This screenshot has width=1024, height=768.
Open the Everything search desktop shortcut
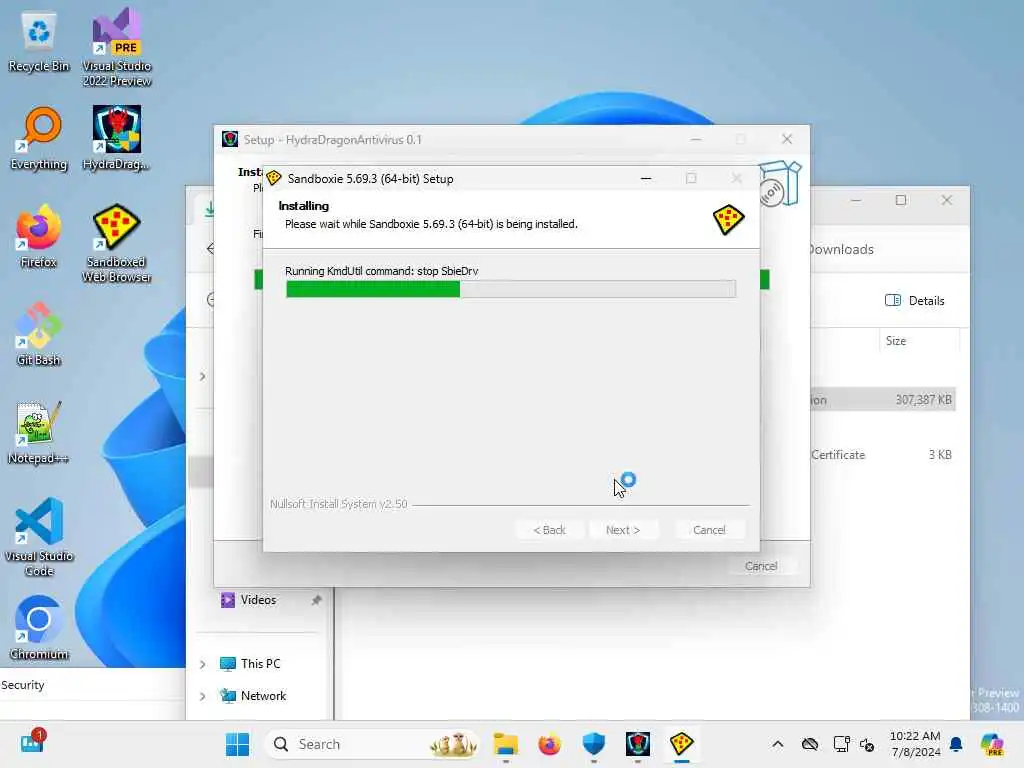[39, 139]
